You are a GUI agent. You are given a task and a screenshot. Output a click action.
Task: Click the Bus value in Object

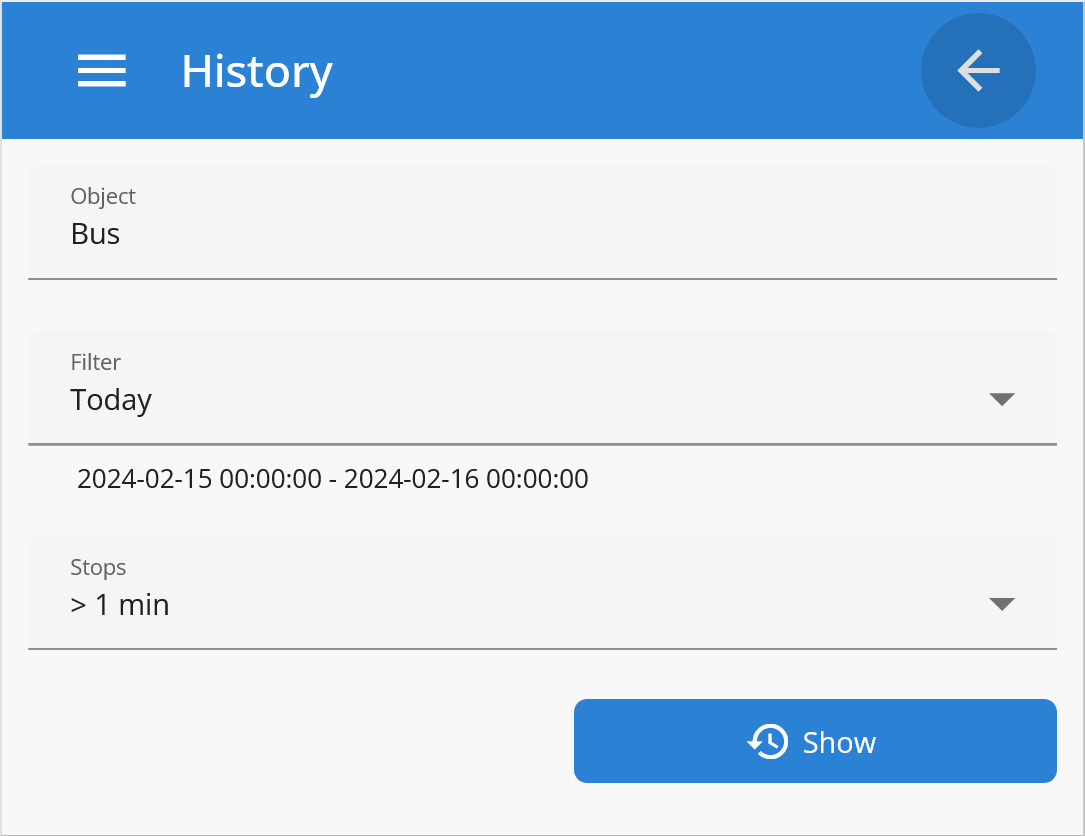[96, 234]
